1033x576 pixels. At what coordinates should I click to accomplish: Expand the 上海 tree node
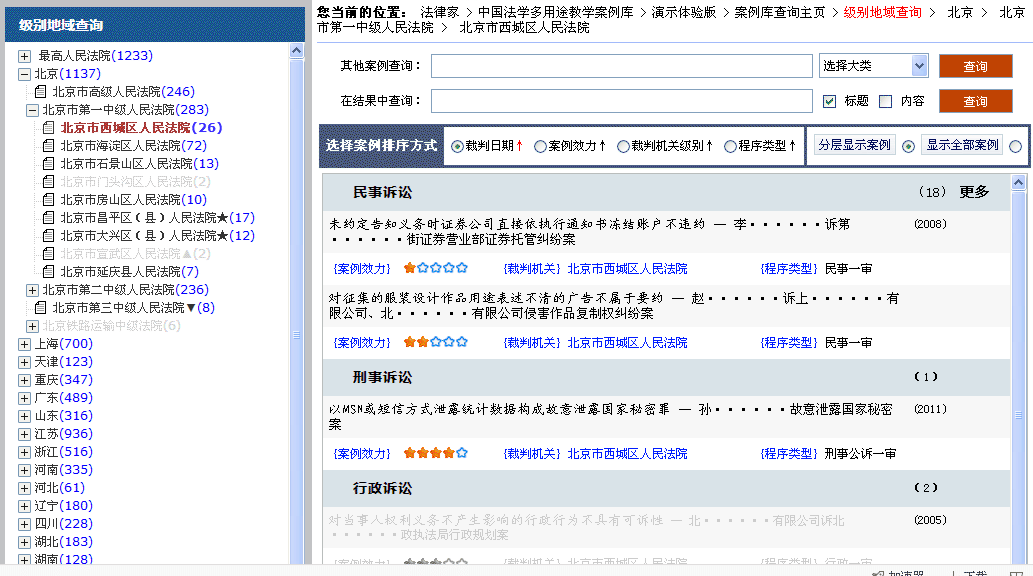24,344
